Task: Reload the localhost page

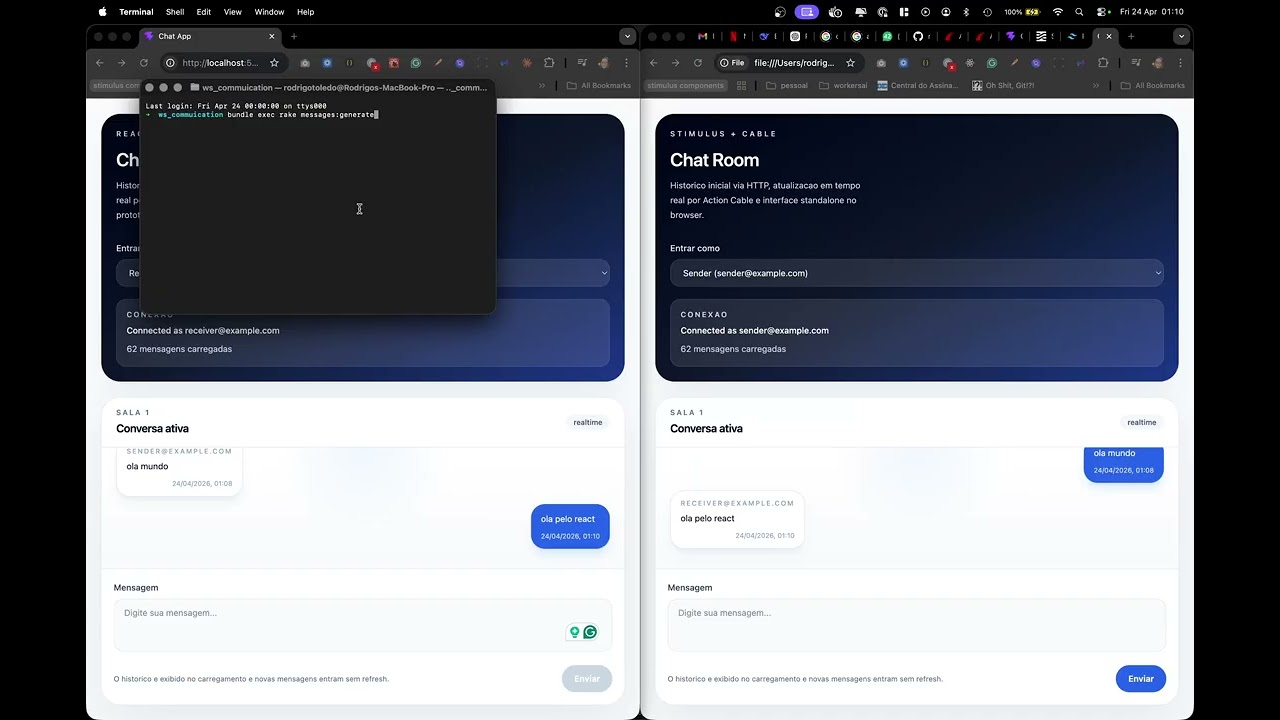Action: (143, 63)
